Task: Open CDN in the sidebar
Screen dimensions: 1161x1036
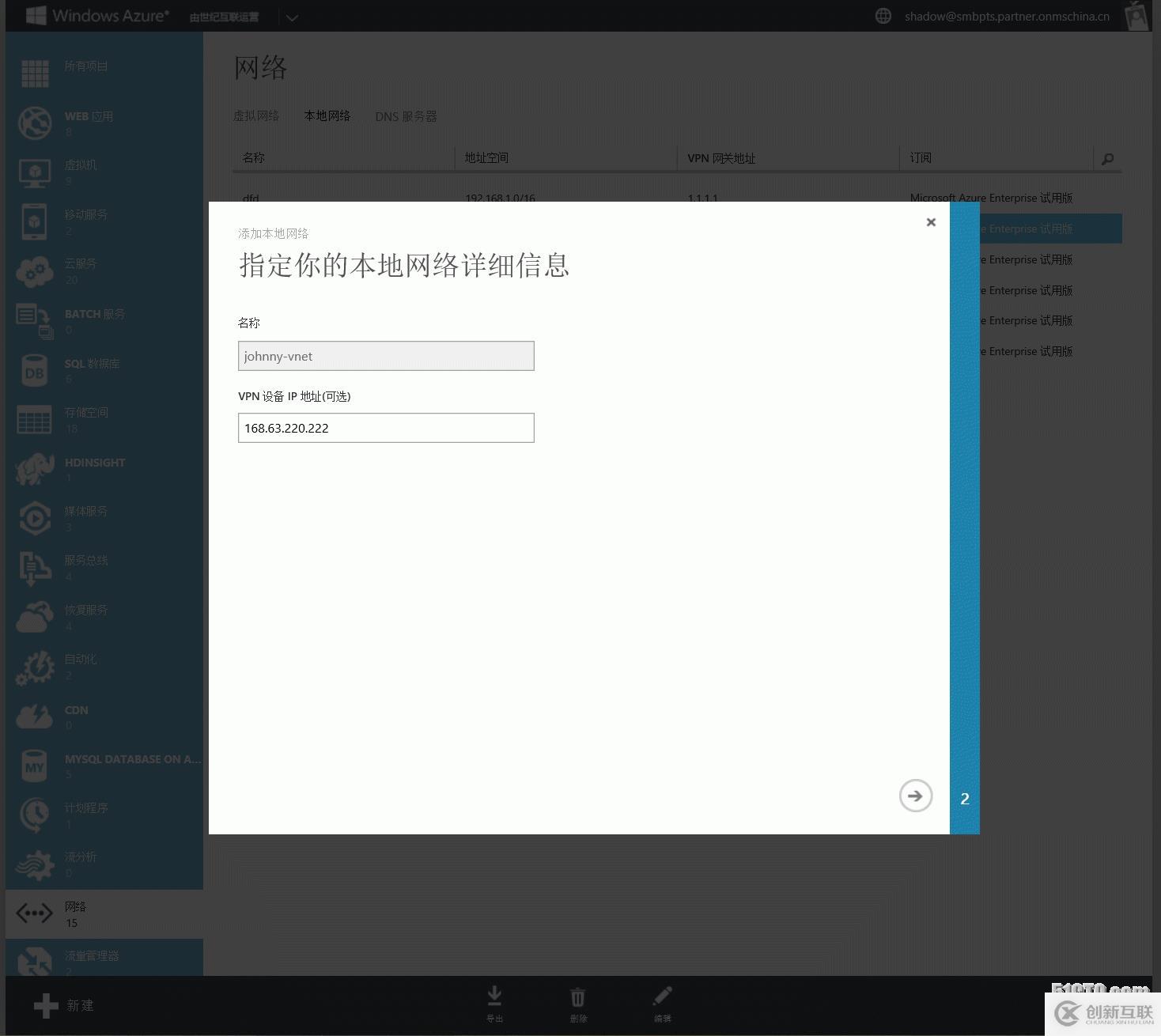Action: coord(76,710)
